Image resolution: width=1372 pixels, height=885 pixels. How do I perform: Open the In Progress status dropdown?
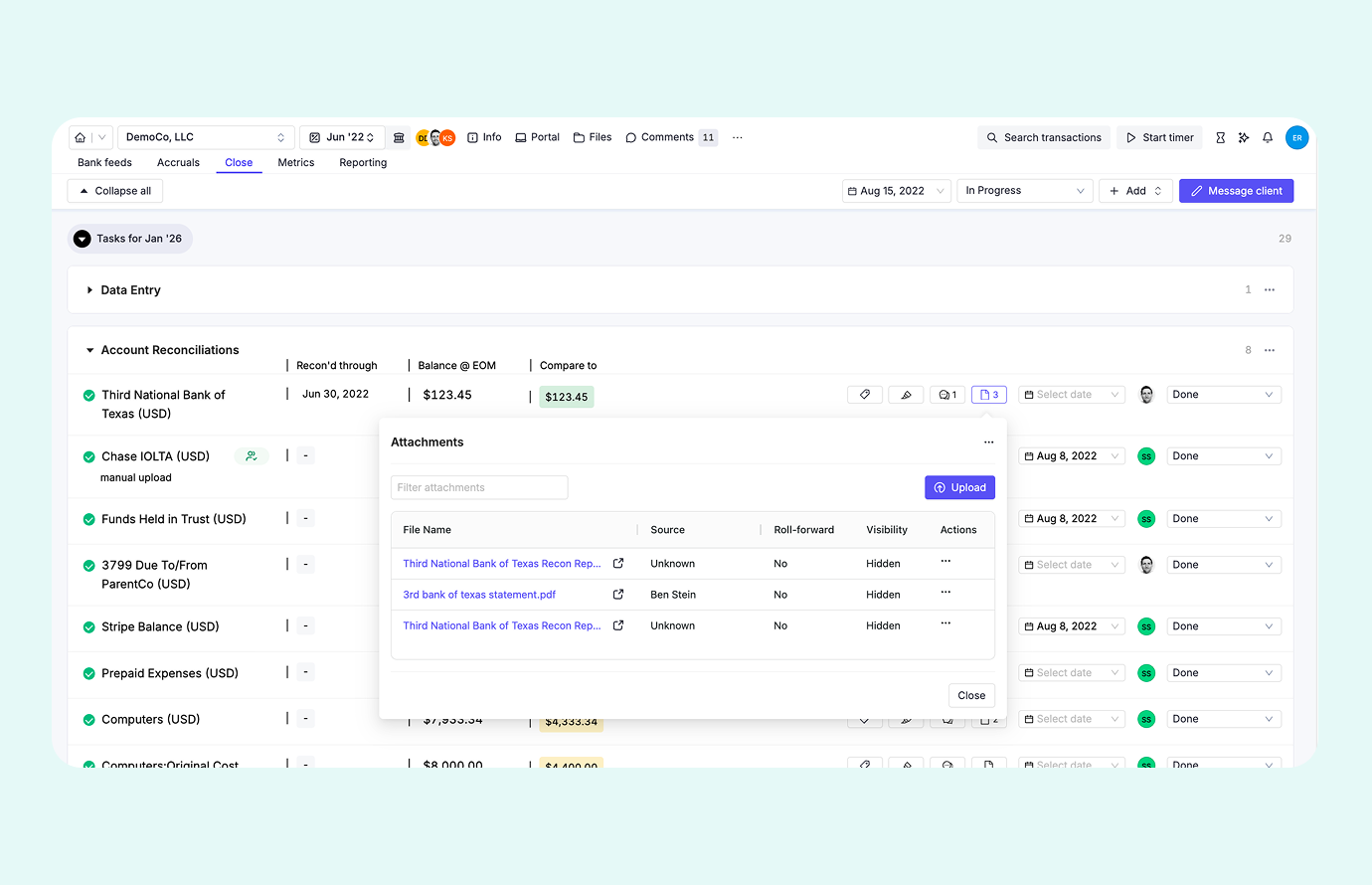pos(1024,191)
